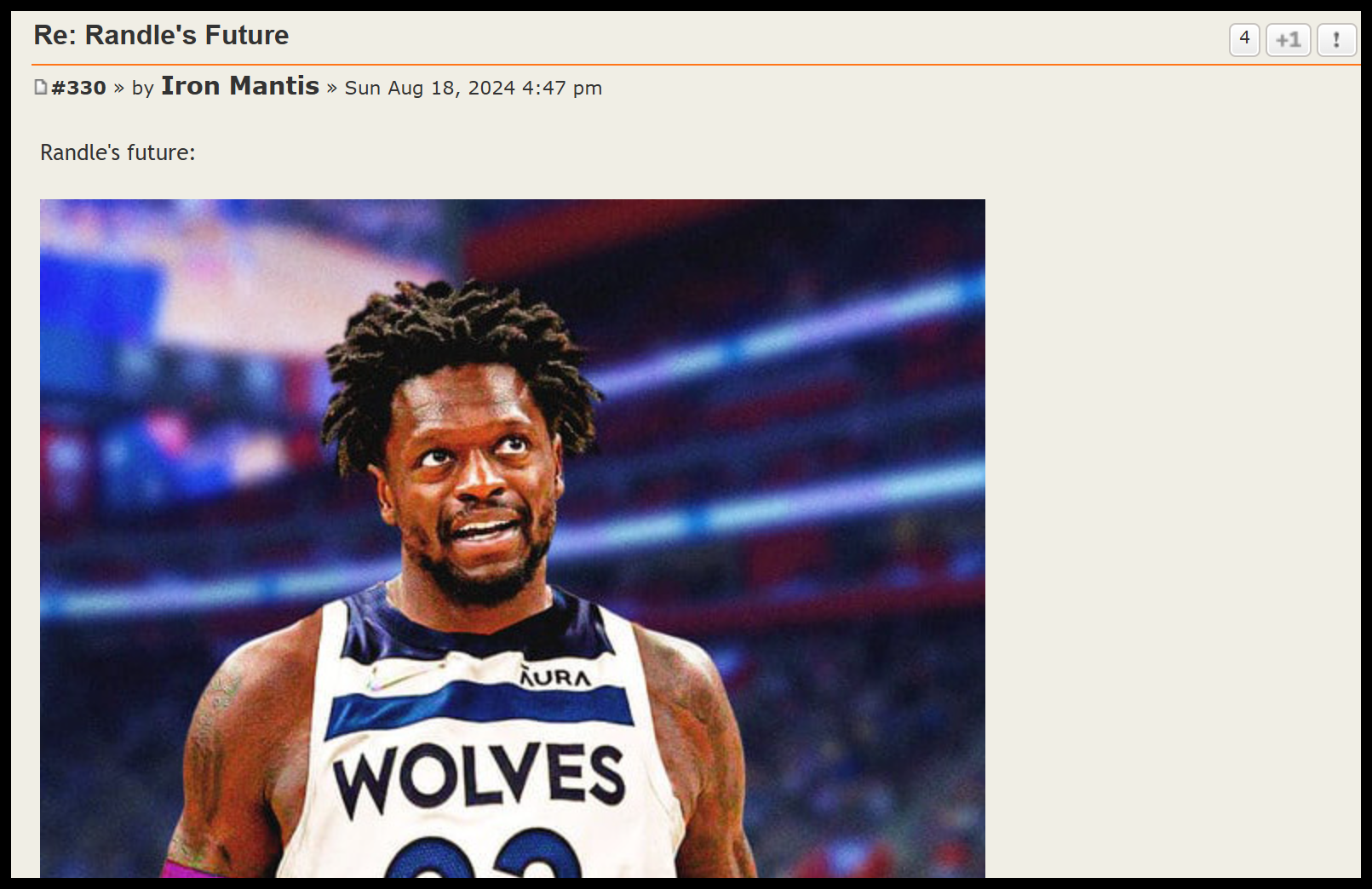Image resolution: width=1372 pixels, height=889 pixels.
Task: Click the report post exclamation icon
Action: (1336, 39)
